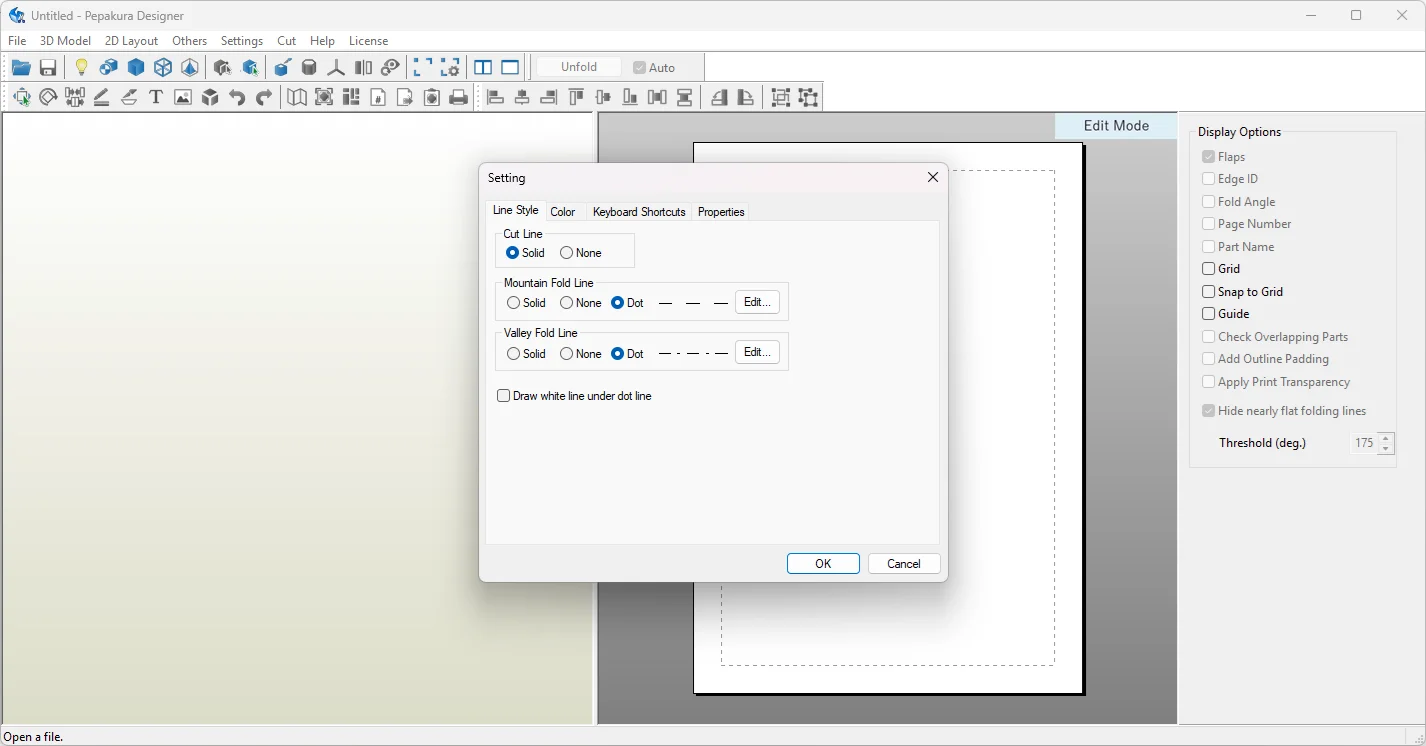This screenshot has height=746, width=1426.
Task: Click OK in Setting dialog
Action: point(823,564)
